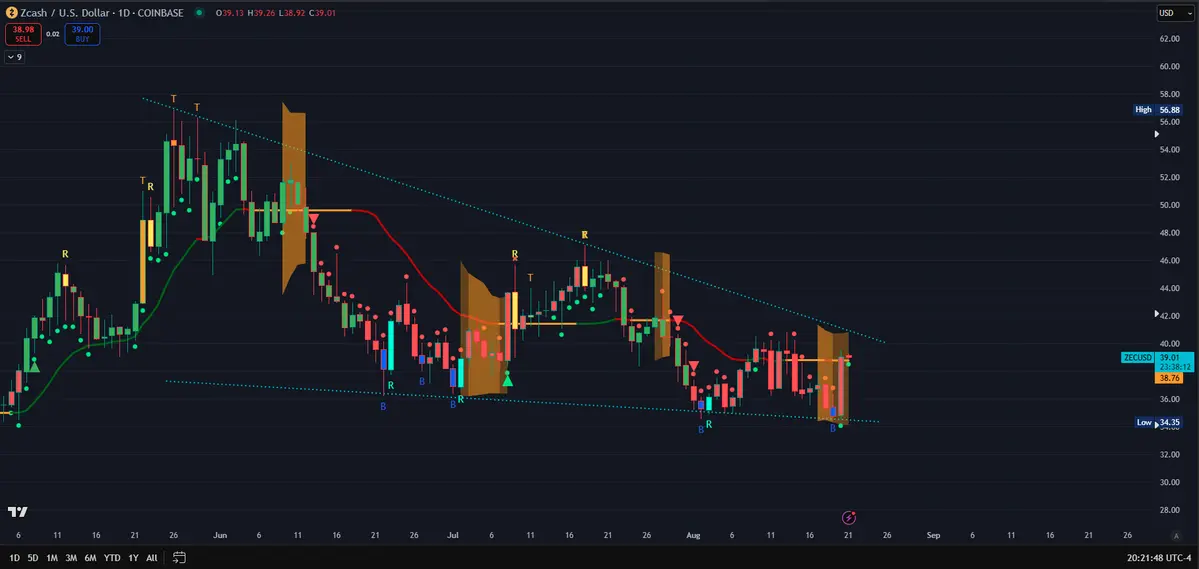Expand the collapsed 9 indicators legend
The height and width of the screenshot is (569, 1199).
[x=15, y=57]
